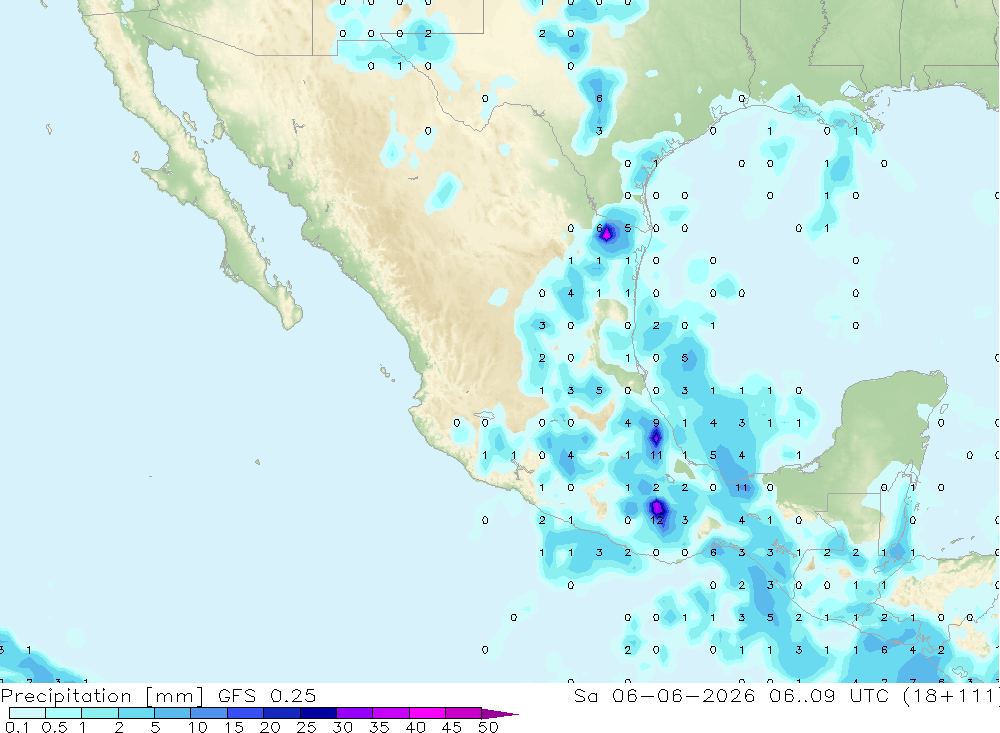Screen dimensions: 1000x733
Task: Click the 'GFS 0.25' model label
Action: tap(267, 695)
